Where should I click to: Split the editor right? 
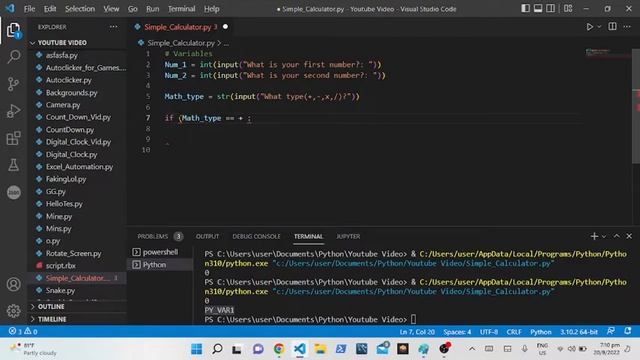pyautogui.click(x=612, y=27)
